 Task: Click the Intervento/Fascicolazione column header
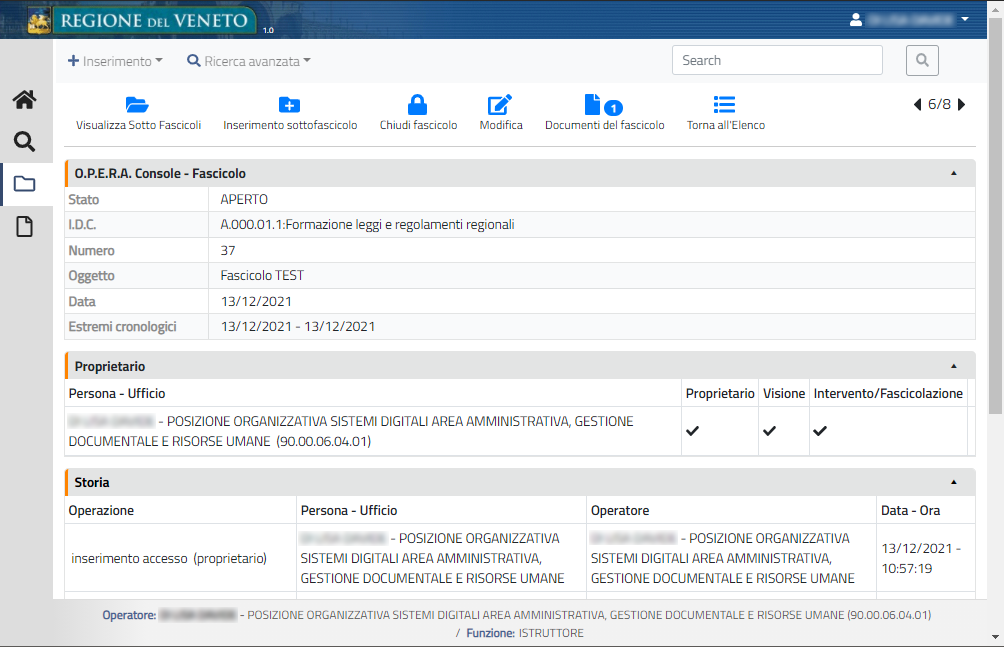point(888,393)
